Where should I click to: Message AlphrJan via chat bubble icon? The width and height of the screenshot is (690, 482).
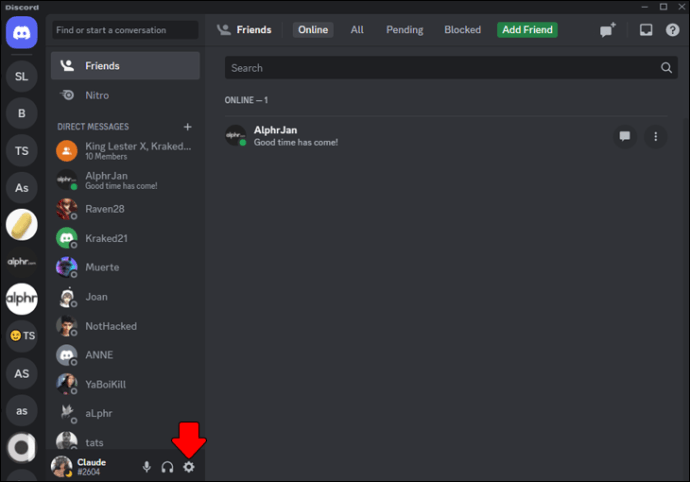pos(624,136)
